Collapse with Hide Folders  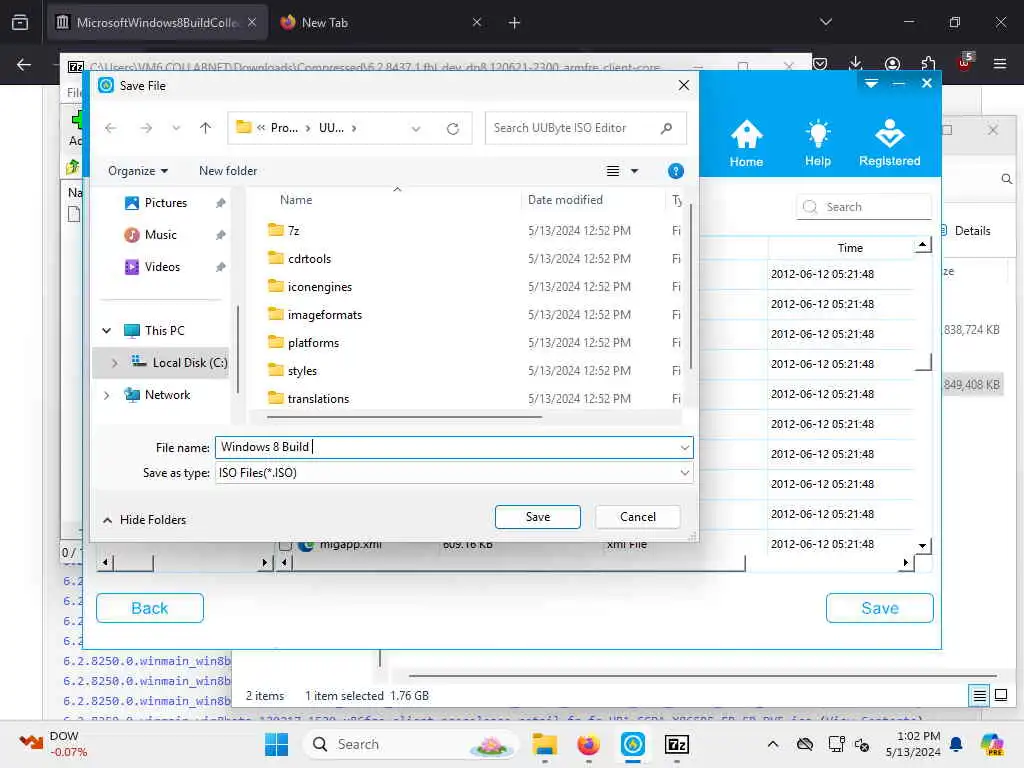pos(145,520)
